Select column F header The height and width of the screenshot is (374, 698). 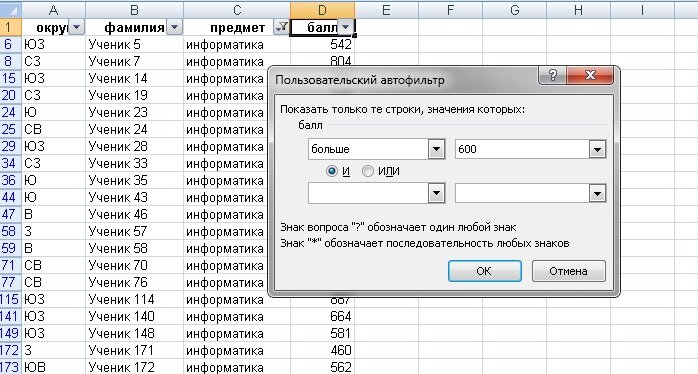tap(450, 10)
